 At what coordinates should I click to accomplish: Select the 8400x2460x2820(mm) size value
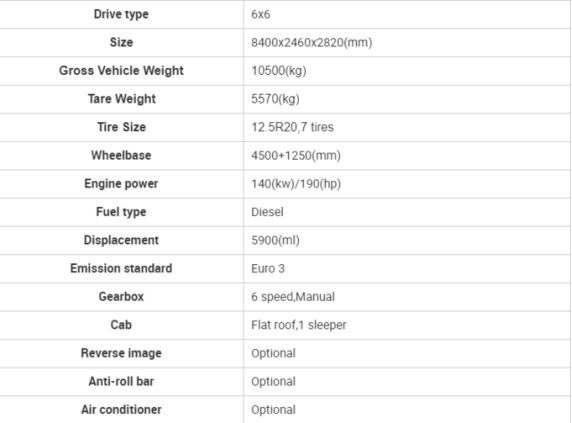tap(312, 43)
